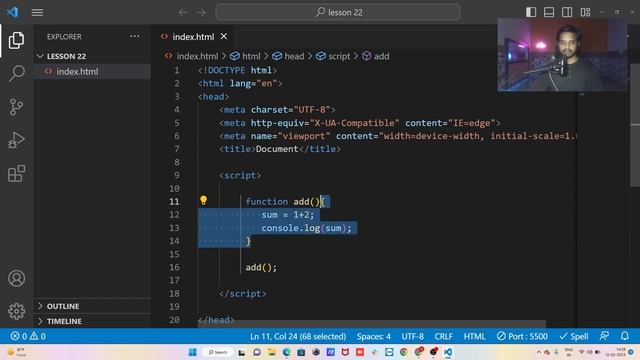Open the Customize Layout button
Screen dimensions: 640x360
(585, 12)
